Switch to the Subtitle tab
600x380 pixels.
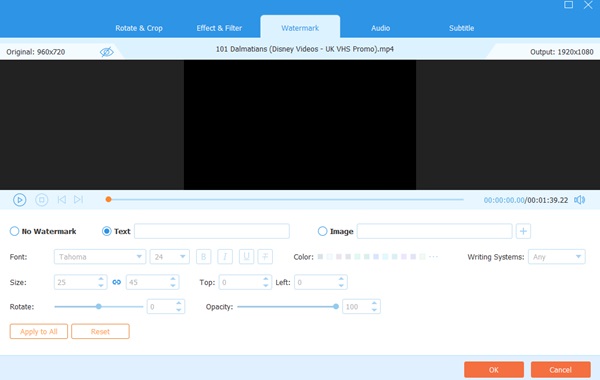[x=461, y=28]
